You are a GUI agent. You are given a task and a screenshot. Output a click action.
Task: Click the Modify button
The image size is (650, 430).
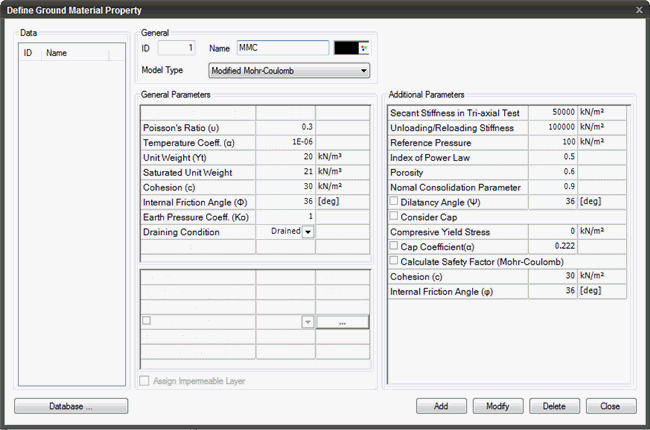(498, 406)
